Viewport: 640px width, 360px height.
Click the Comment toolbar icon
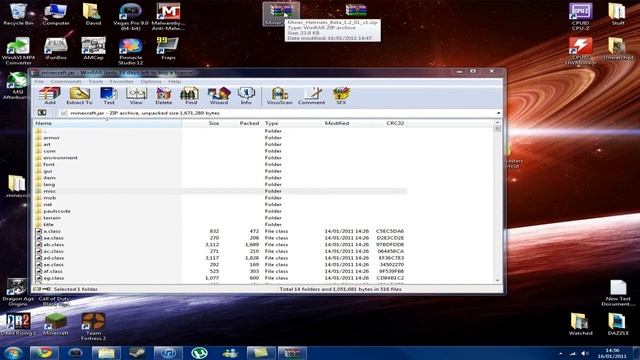pyautogui.click(x=311, y=96)
